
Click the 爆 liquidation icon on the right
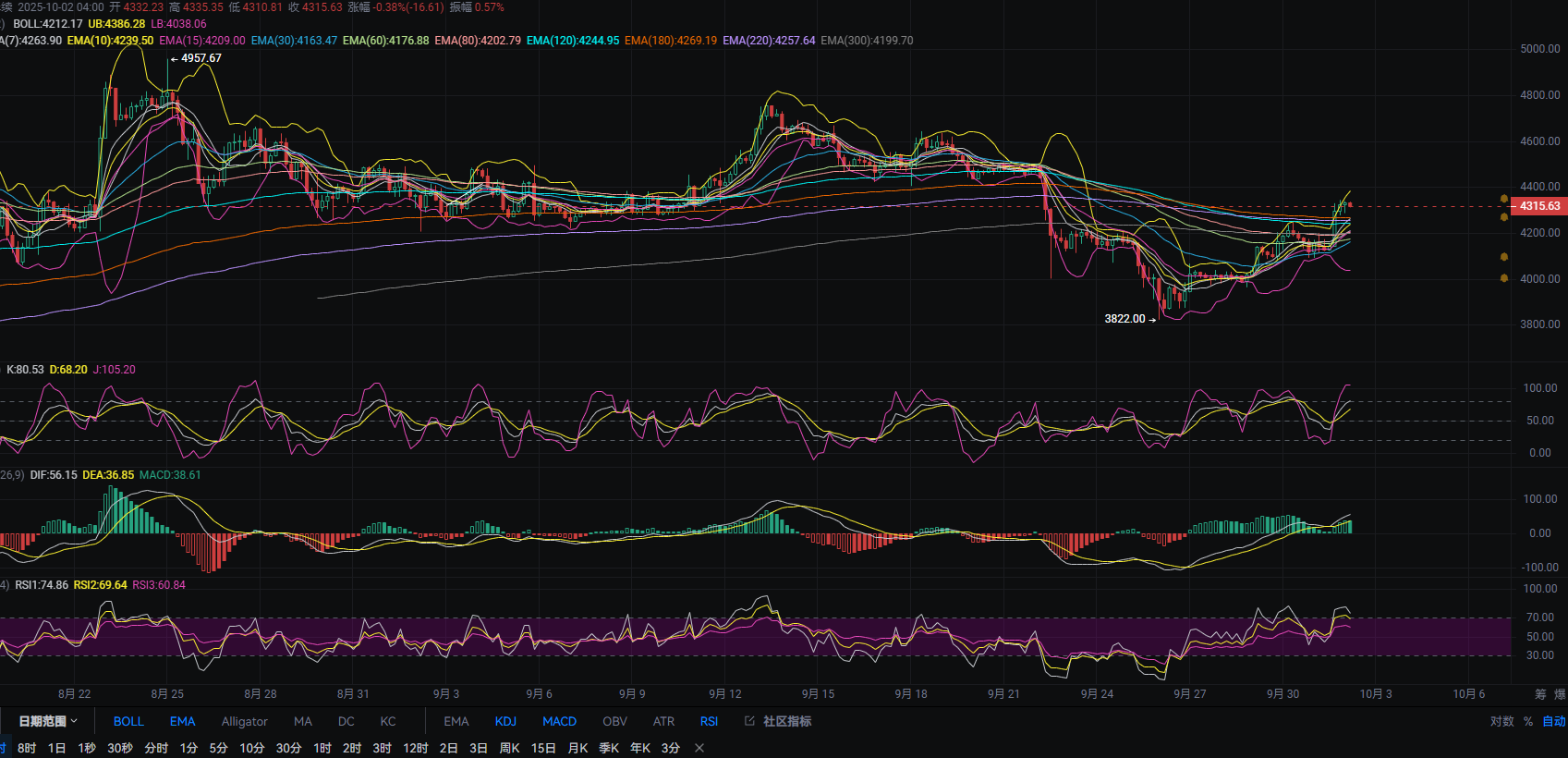coord(1560,694)
